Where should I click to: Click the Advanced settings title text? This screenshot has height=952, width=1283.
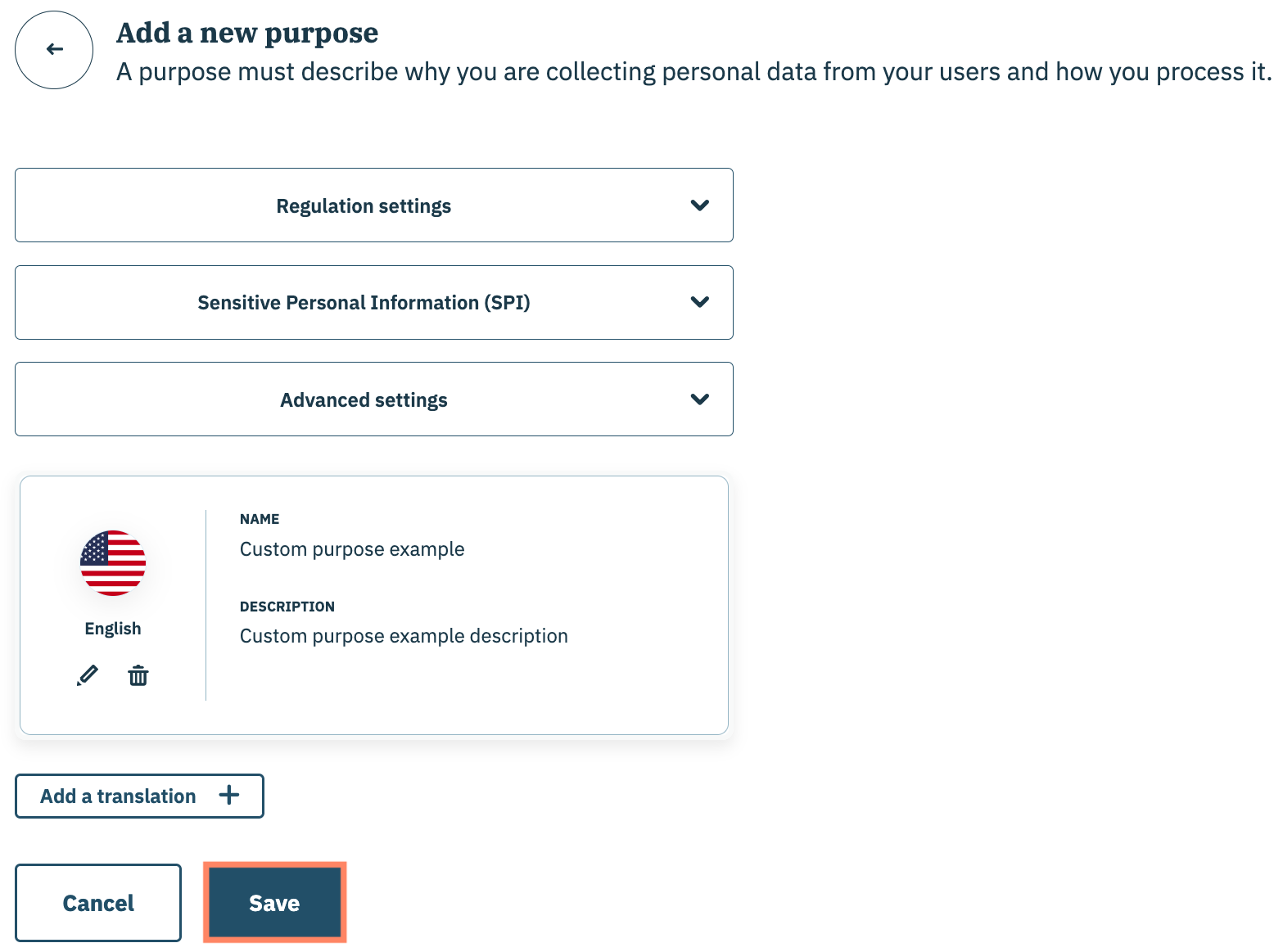click(364, 400)
